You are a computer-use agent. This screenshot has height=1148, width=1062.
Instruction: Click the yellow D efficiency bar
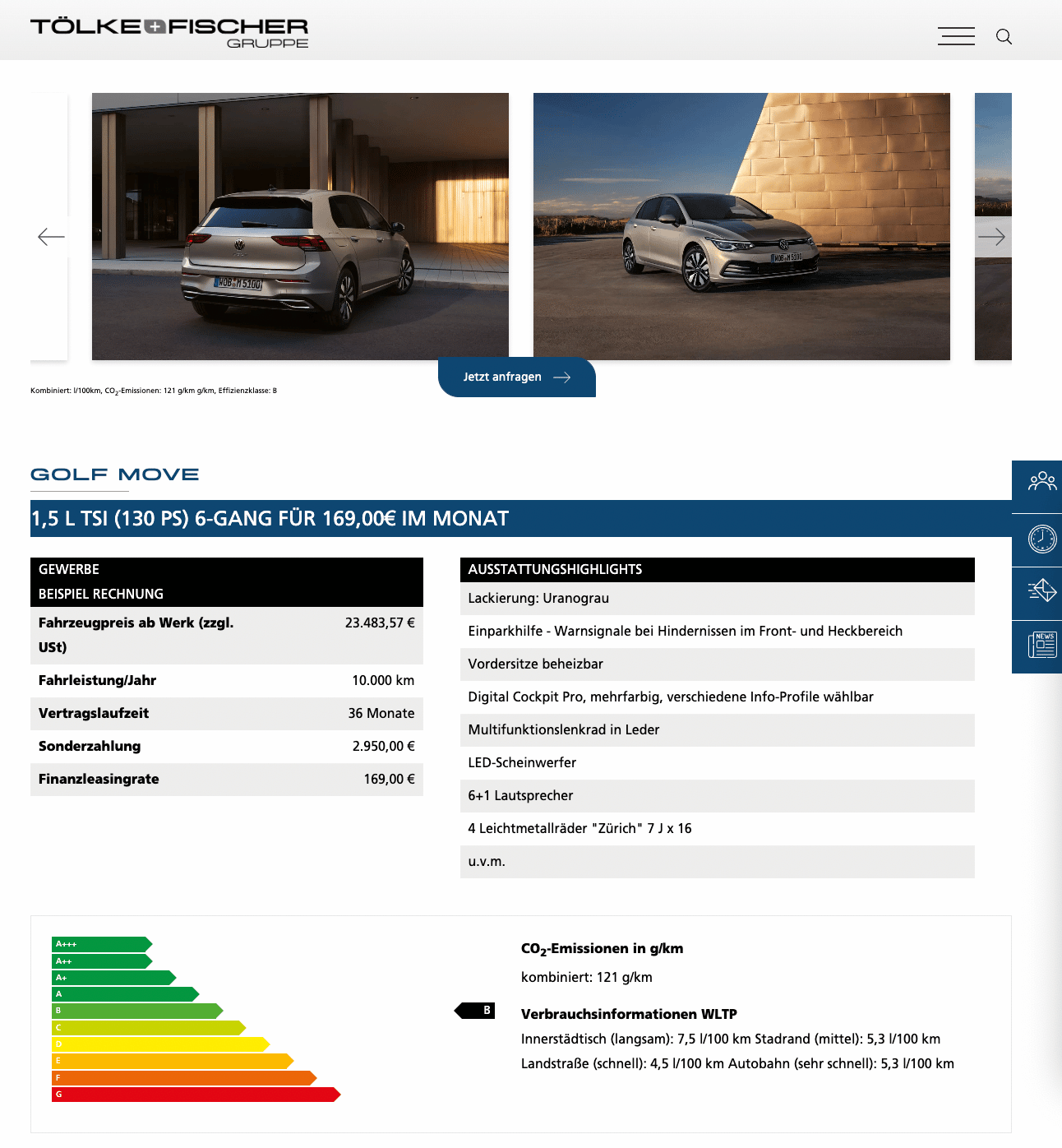coord(161,1044)
